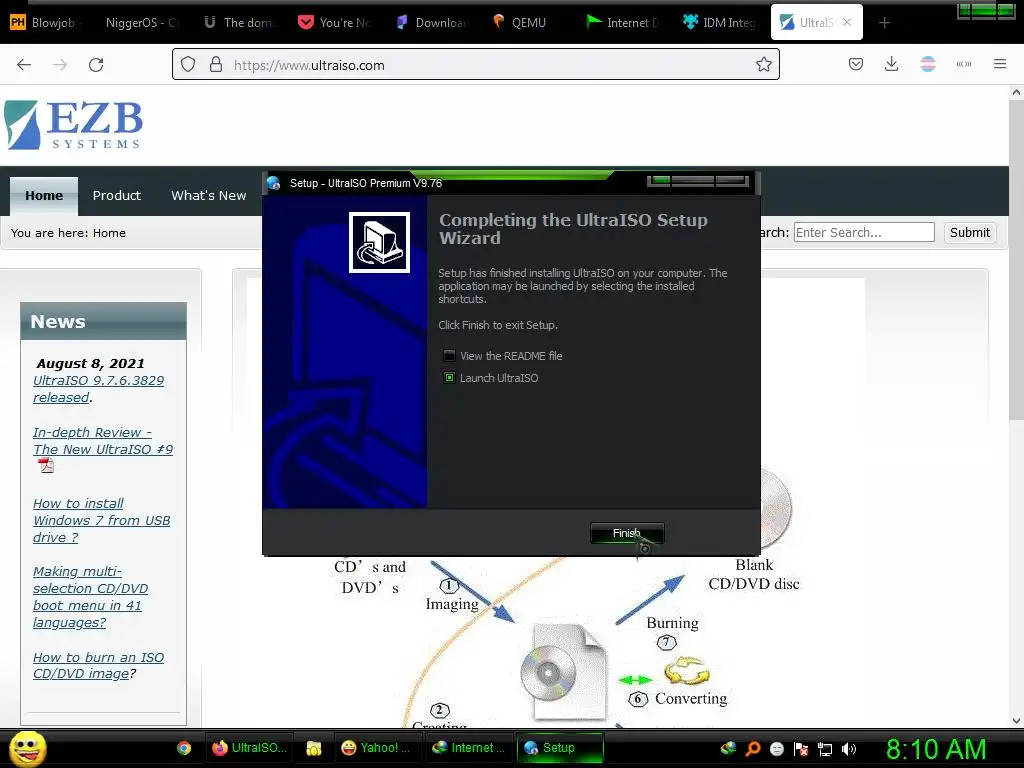The image size is (1024, 768).
Task: Click the striped round extension icon in toolbar
Action: coord(927,64)
